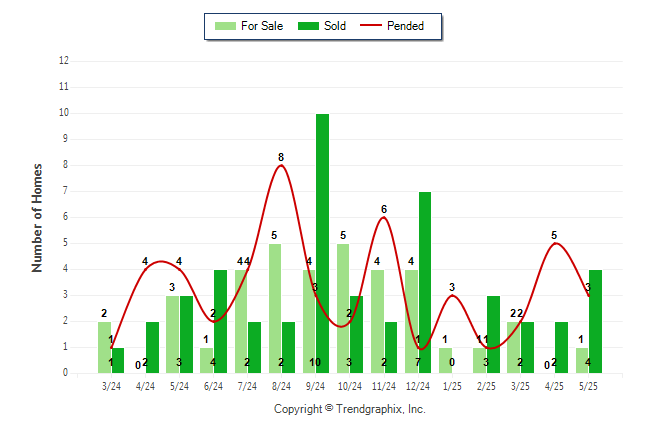The height and width of the screenshot is (434, 646).
Task: Click the Pended peak label 8
Action: tap(281, 157)
